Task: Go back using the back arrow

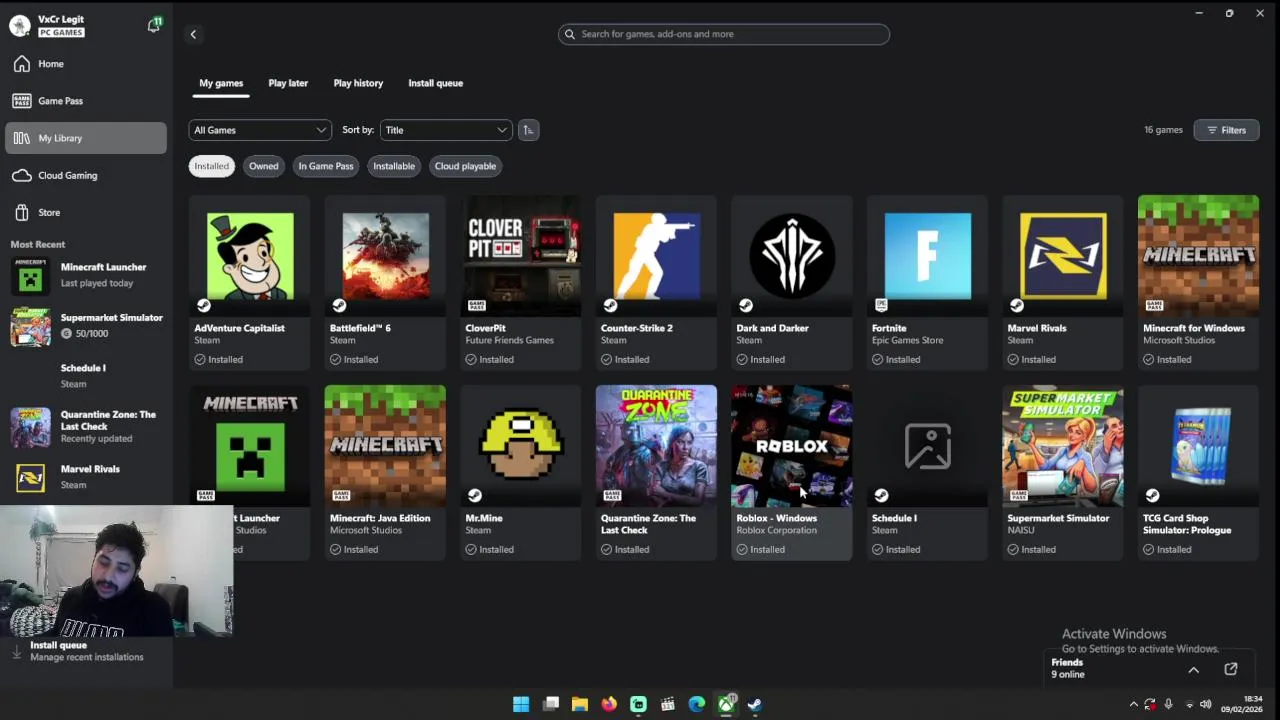Action: click(x=193, y=34)
